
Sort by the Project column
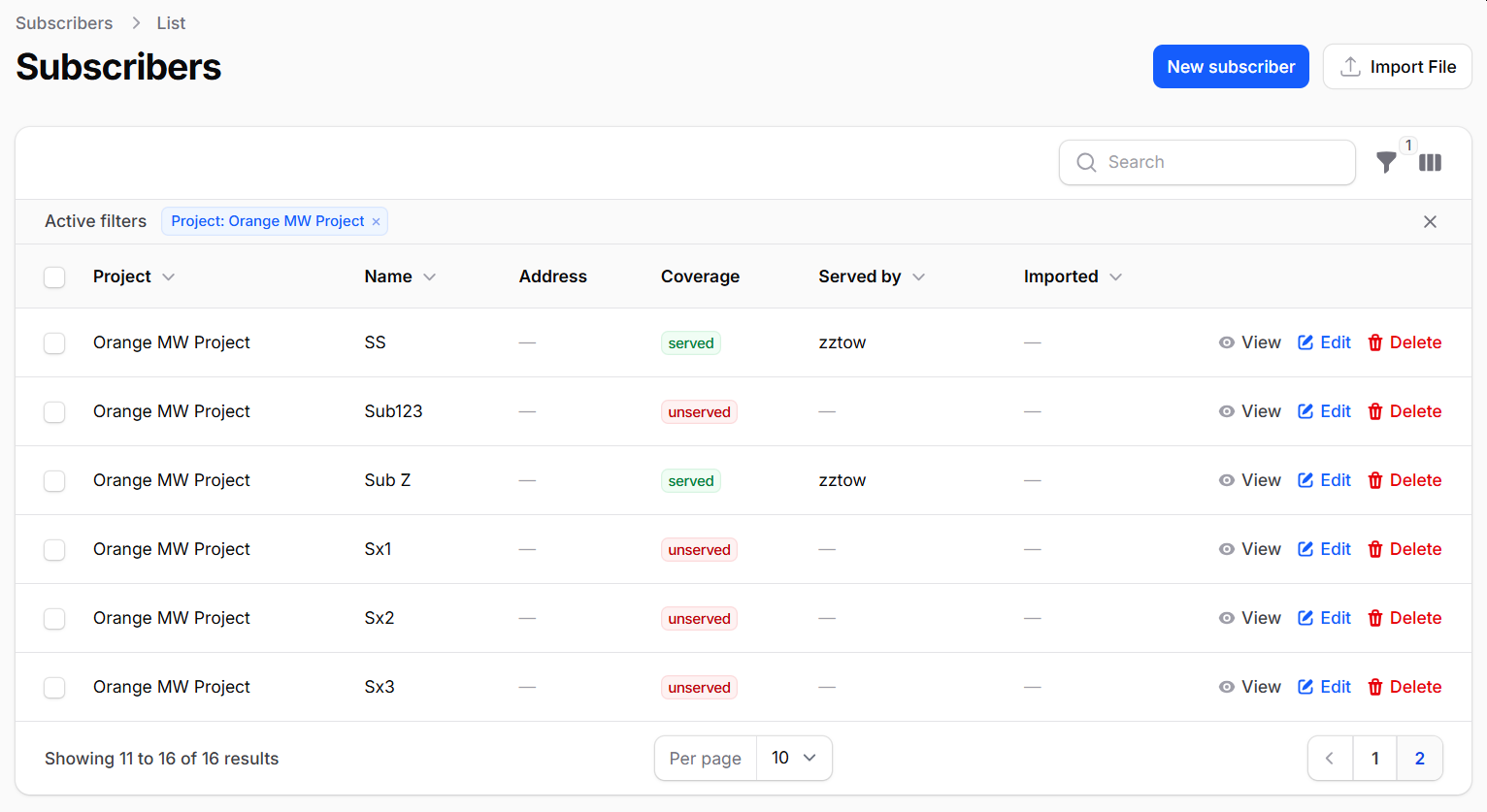pyautogui.click(x=134, y=276)
